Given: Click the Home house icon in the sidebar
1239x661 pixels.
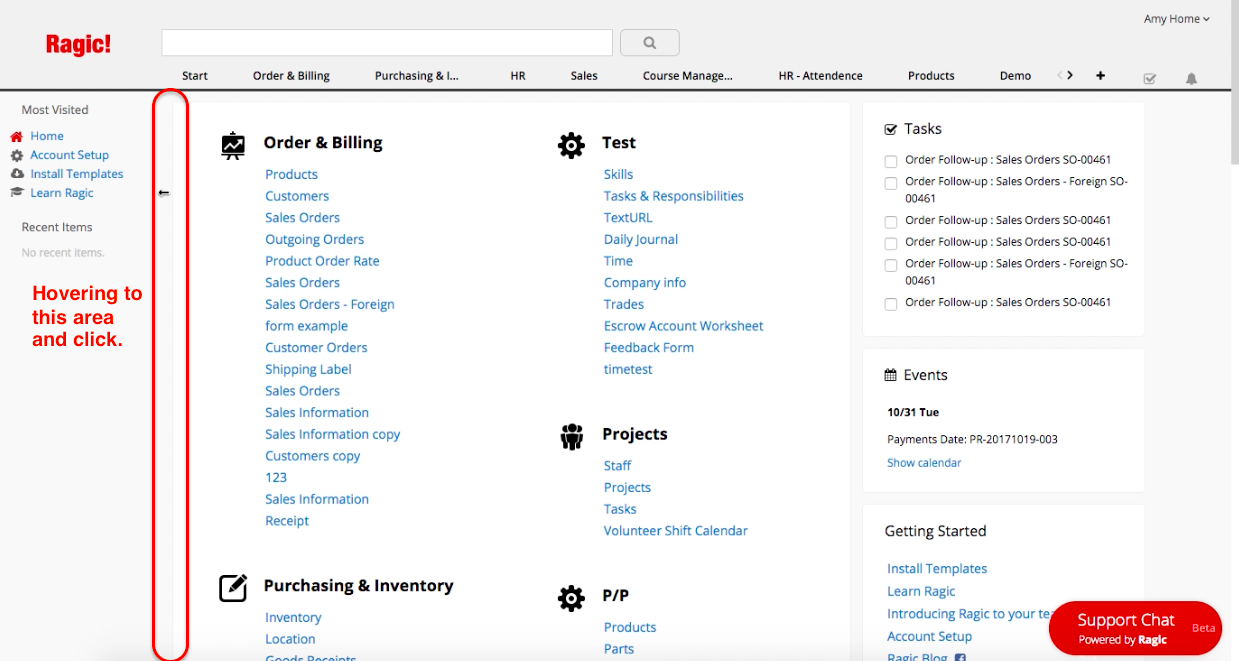Looking at the screenshot, I should coord(19,135).
